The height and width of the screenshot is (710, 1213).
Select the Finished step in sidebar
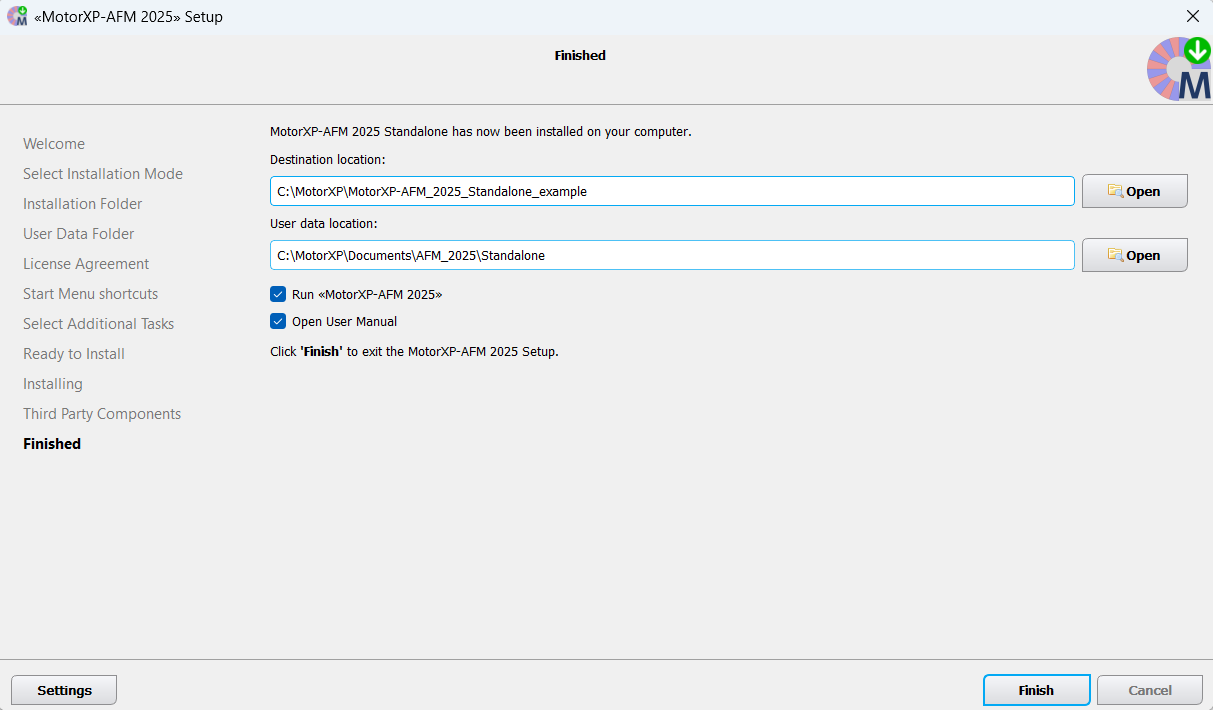point(52,444)
